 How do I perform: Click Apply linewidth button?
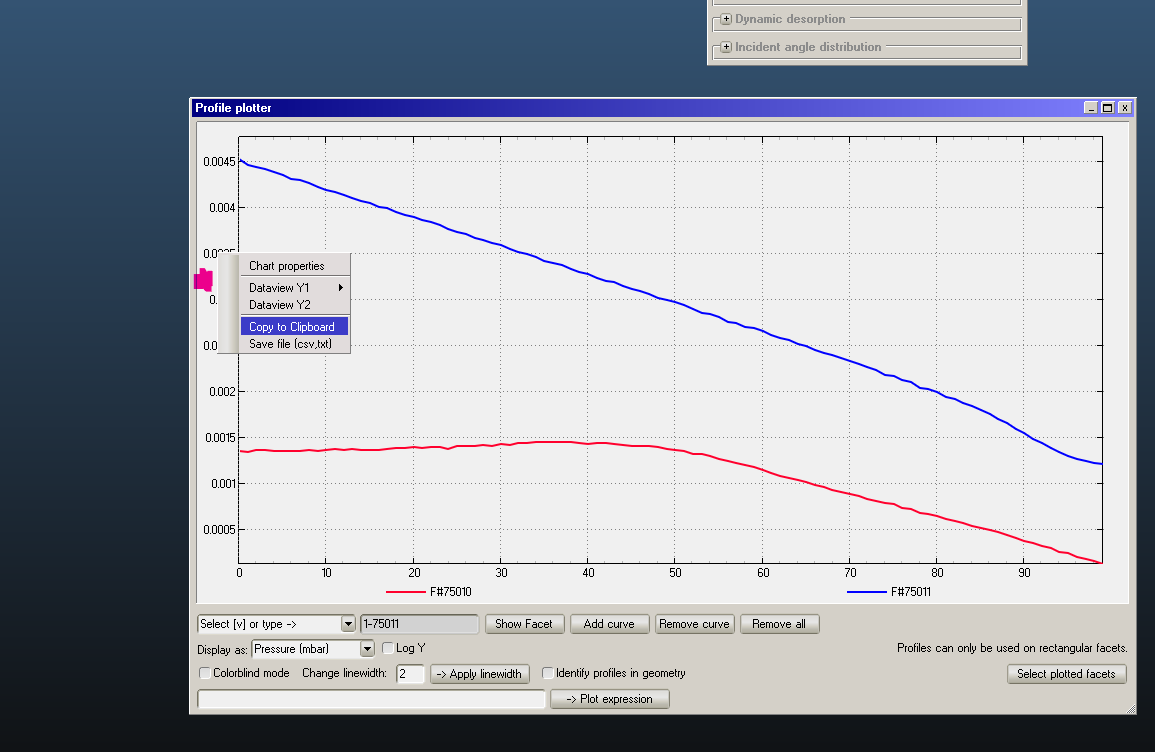(x=479, y=674)
